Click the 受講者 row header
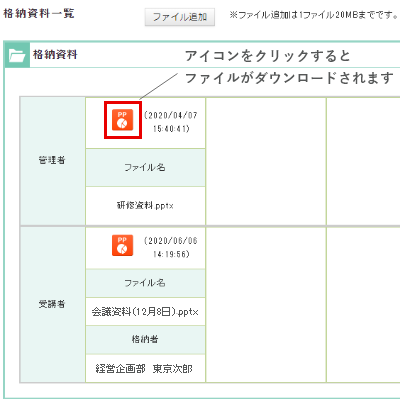Viewport: 400px width, 399px height. 52,304
